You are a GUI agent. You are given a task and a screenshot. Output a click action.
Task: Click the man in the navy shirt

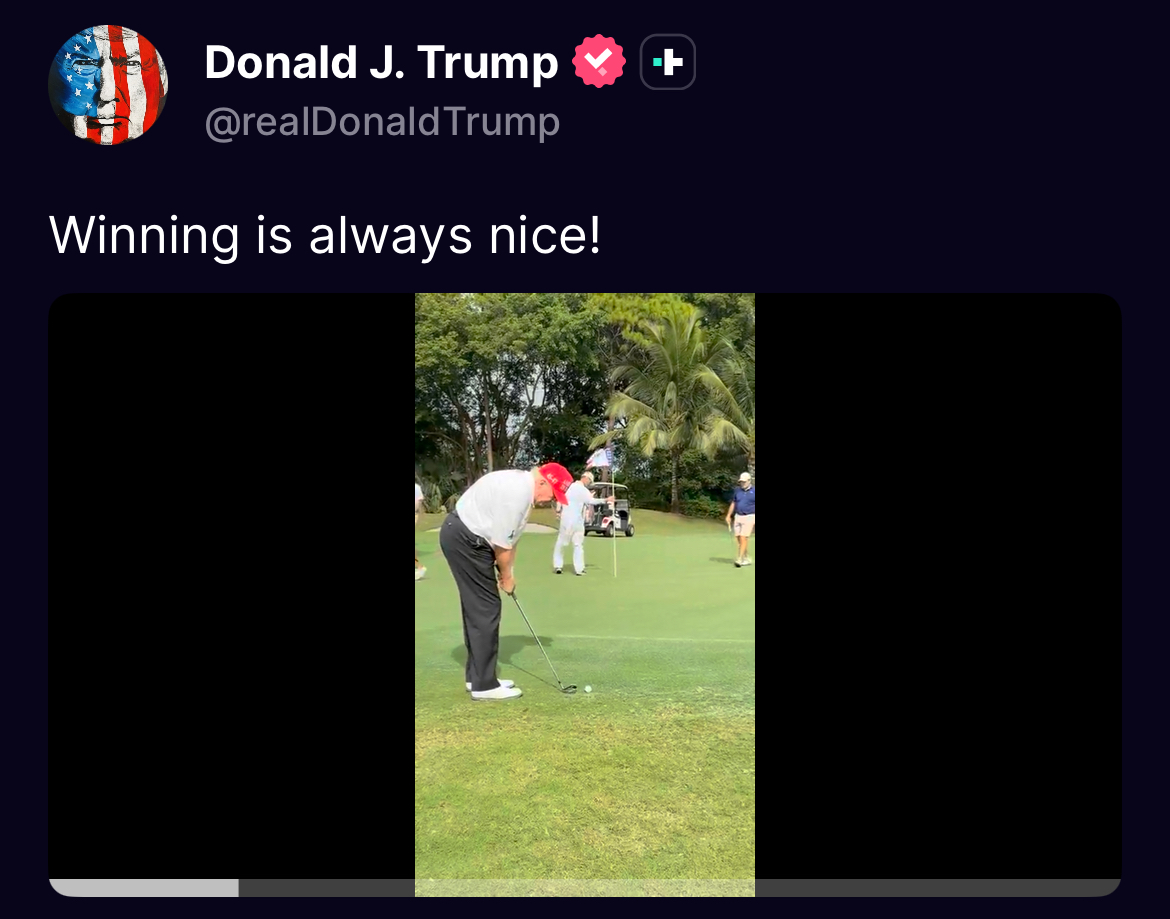[x=742, y=518]
